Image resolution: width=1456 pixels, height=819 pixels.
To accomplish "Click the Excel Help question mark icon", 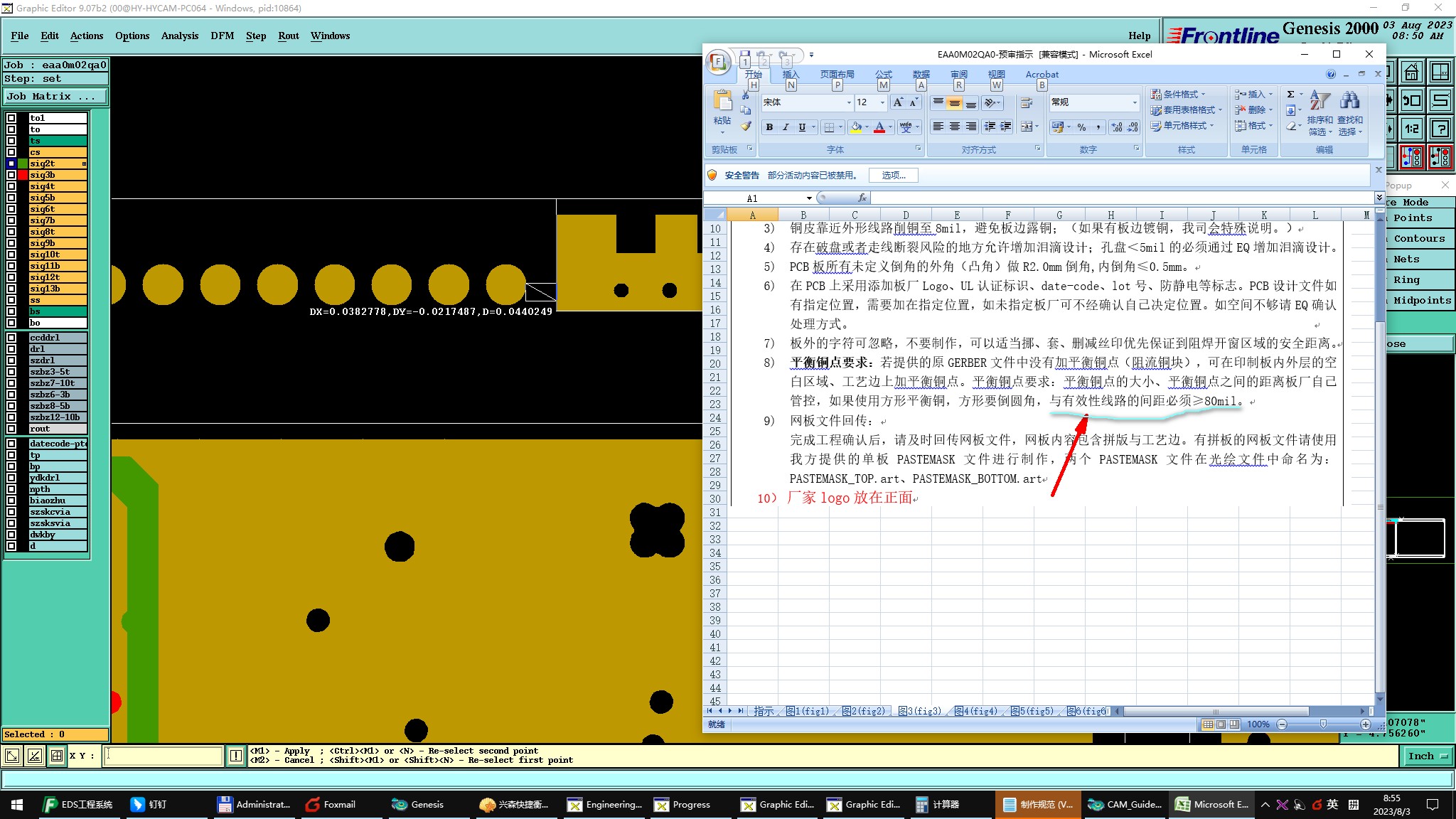I will coord(1331,74).
